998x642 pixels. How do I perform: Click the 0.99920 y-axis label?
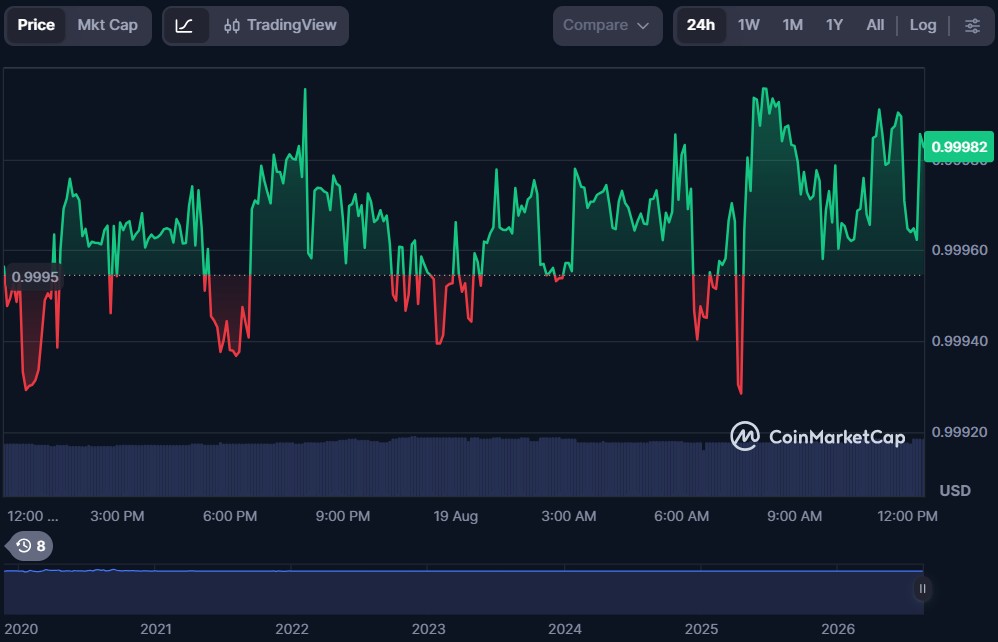coord(959,432)
